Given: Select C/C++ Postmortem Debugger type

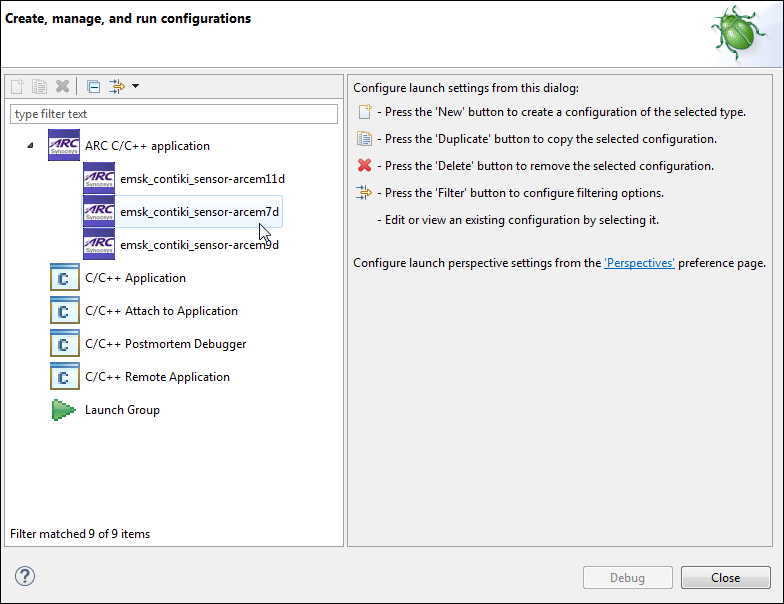Looking at the screenshot, I should click(166, 344).
